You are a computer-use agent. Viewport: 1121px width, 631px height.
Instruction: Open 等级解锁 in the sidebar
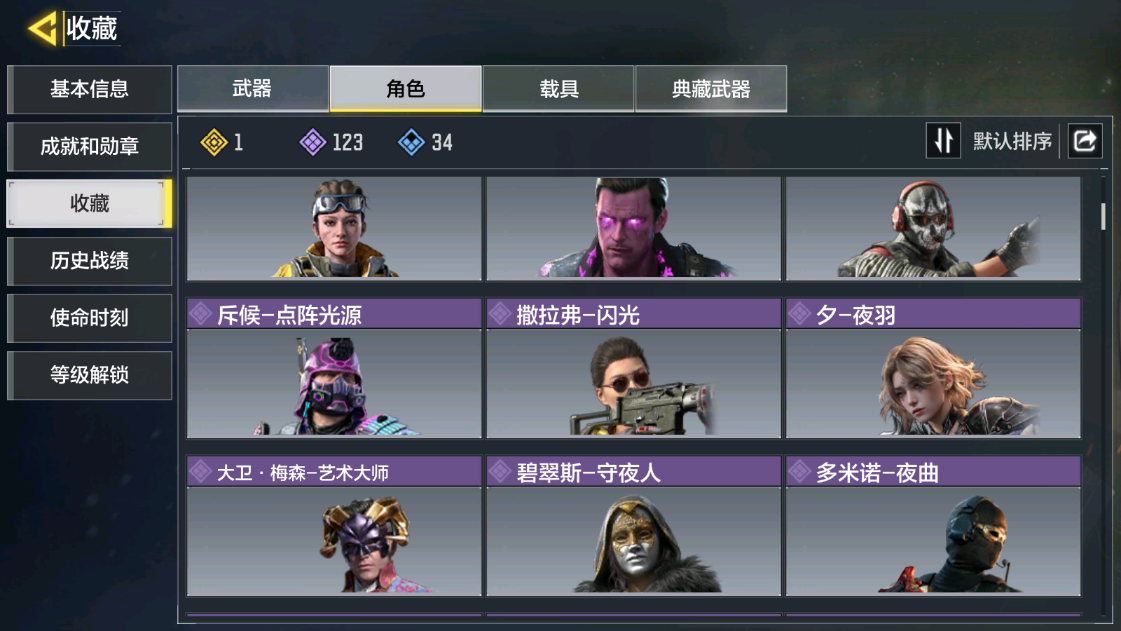(x=89, y=375)
